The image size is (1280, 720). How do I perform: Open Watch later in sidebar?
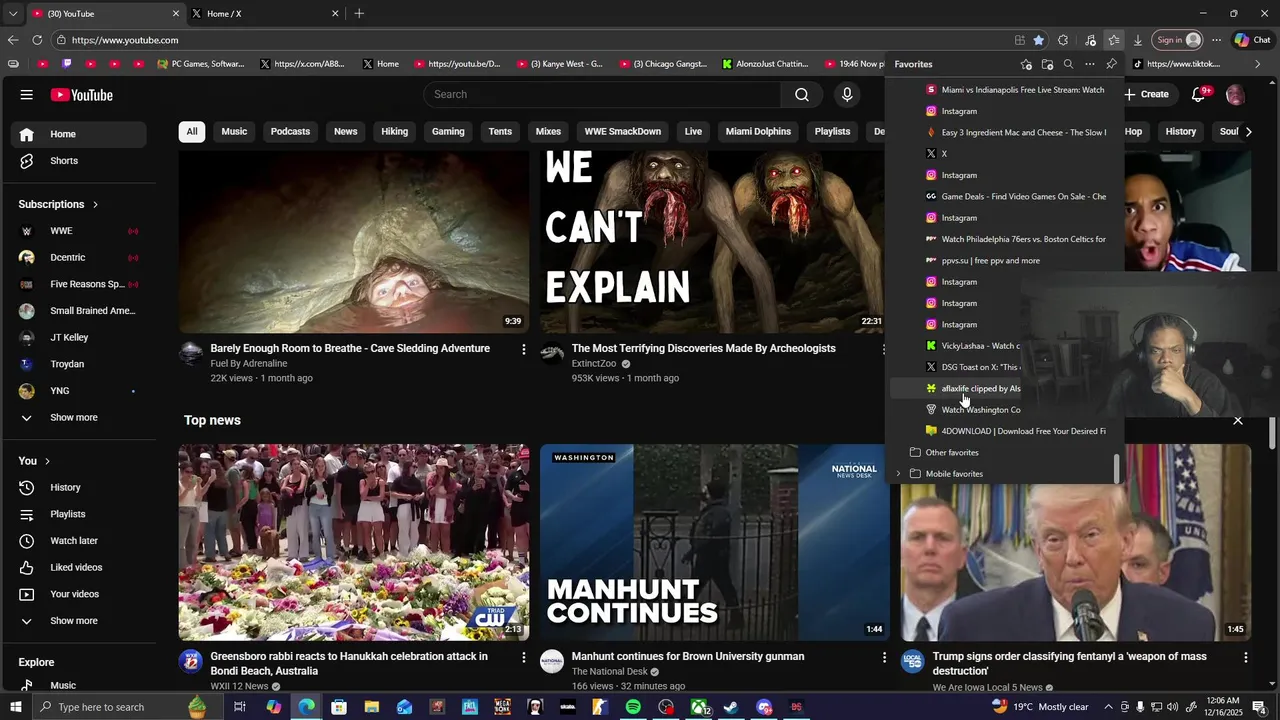(x=73, y=541)
